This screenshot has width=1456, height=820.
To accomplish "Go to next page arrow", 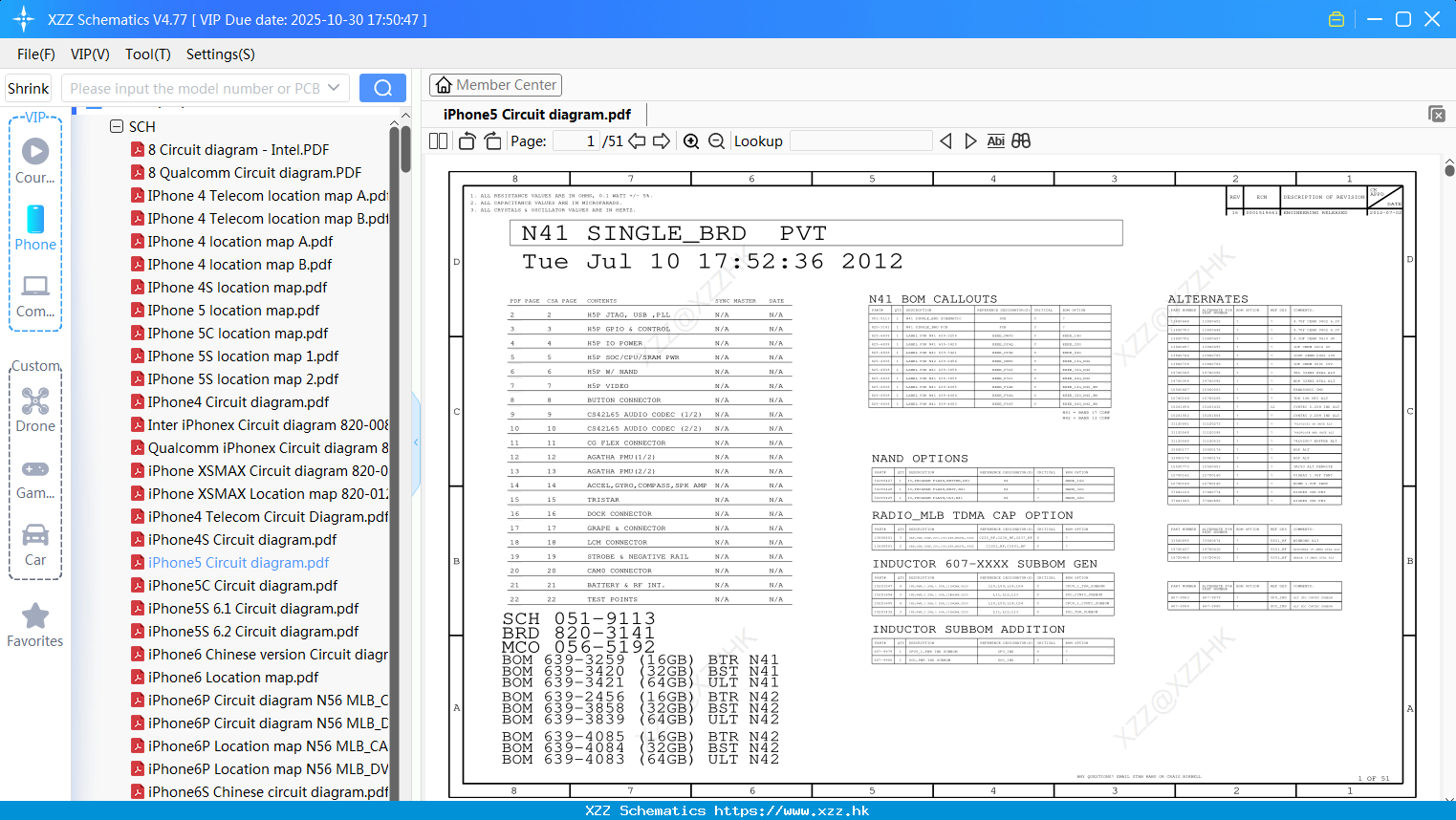I will (x=662, y=141).
